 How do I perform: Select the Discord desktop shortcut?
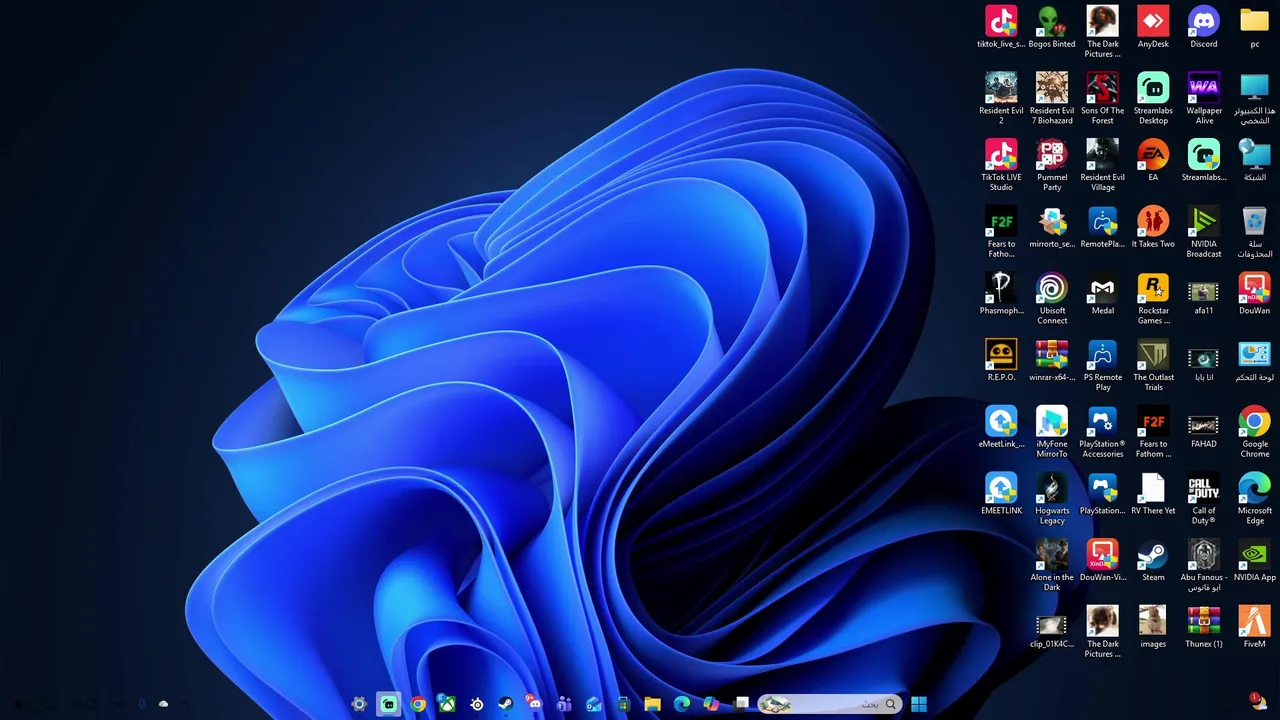pyautogui.click(x=1204, y=28)
